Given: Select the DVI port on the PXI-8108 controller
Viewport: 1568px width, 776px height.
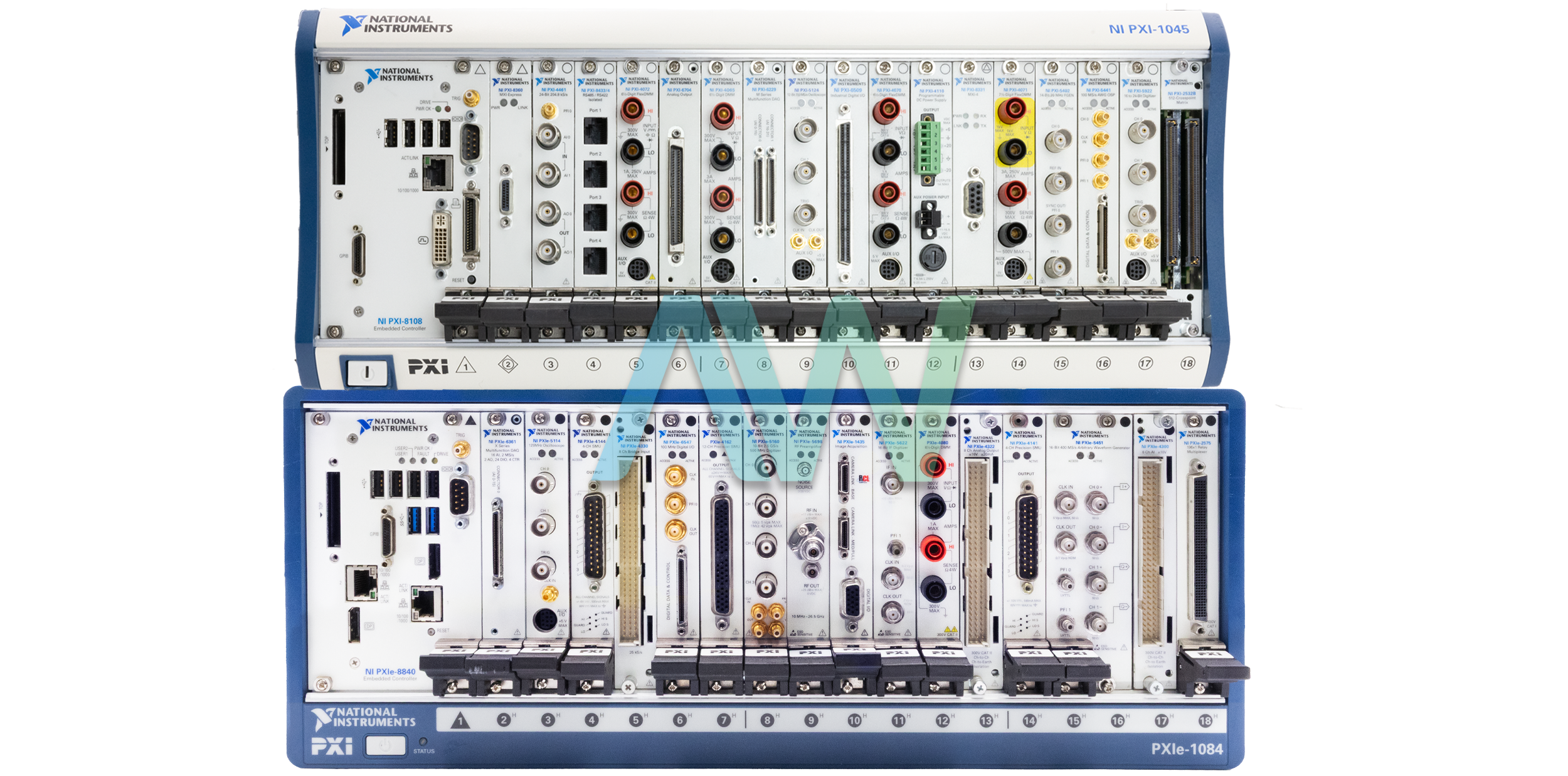Looking at the screenshot, I should [441, 239].
